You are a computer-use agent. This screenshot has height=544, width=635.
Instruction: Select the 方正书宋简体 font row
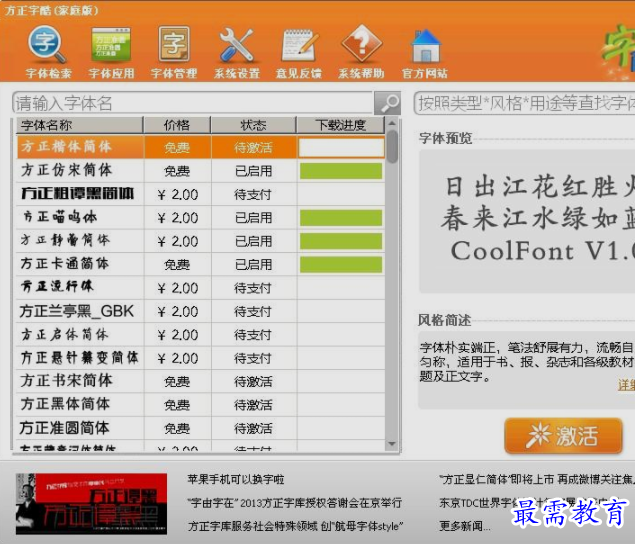[201, 382]
